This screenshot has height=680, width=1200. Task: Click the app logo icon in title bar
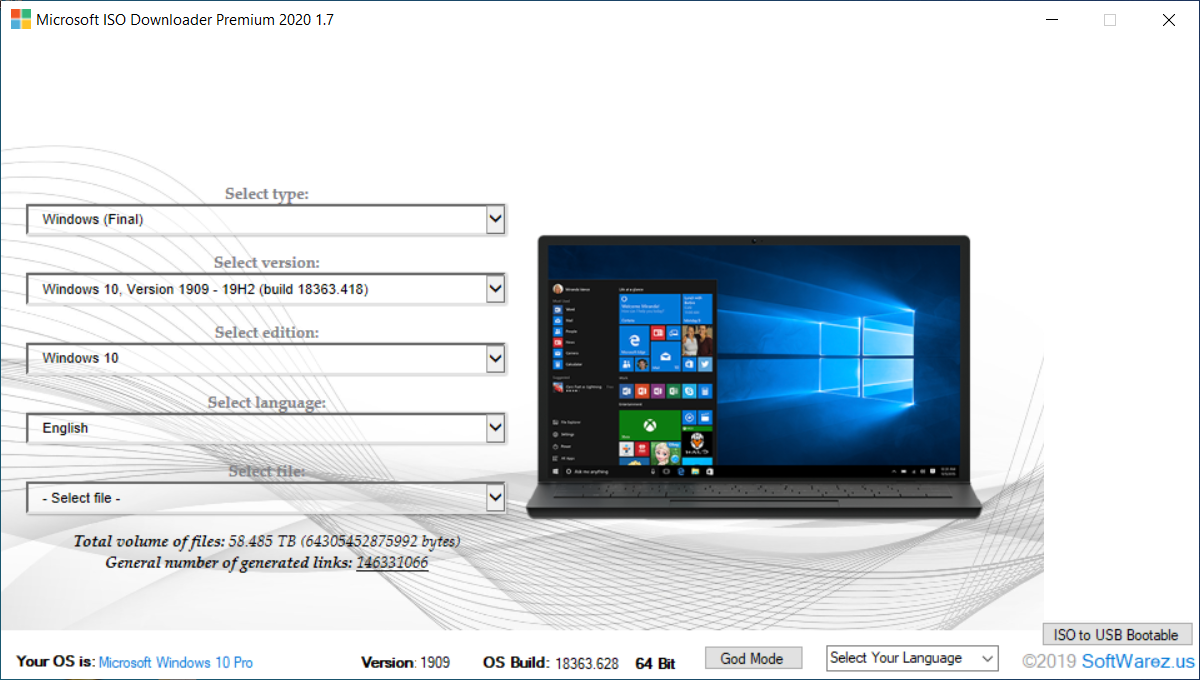[21, 19]
